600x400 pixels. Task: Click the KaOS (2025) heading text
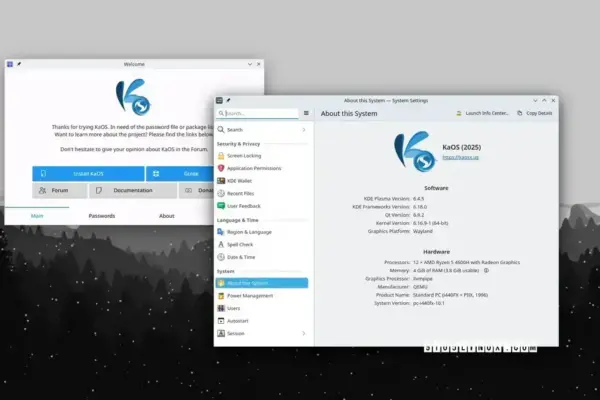pos(461,147)
